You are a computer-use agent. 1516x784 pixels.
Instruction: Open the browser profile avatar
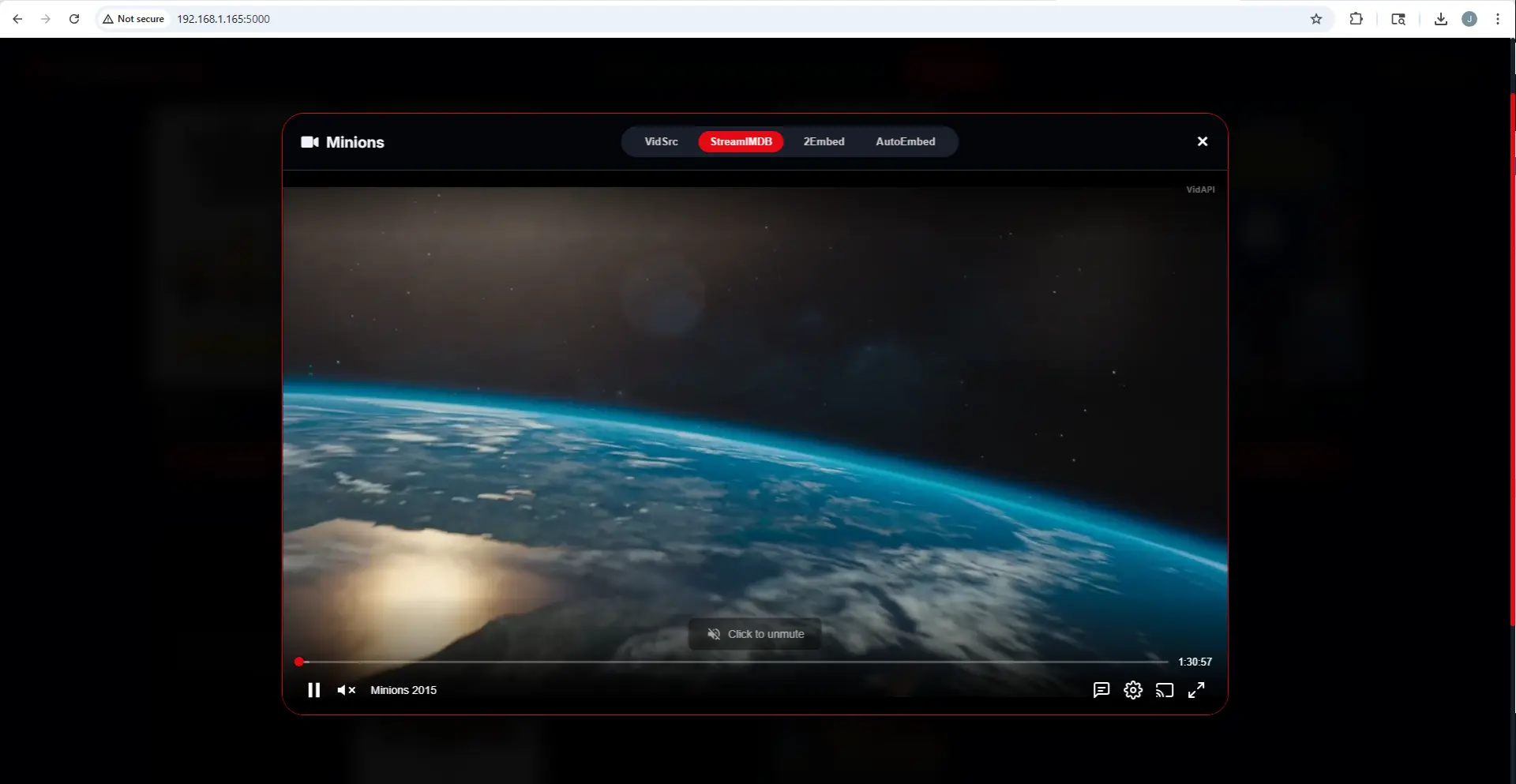(x=1469, y=19)
